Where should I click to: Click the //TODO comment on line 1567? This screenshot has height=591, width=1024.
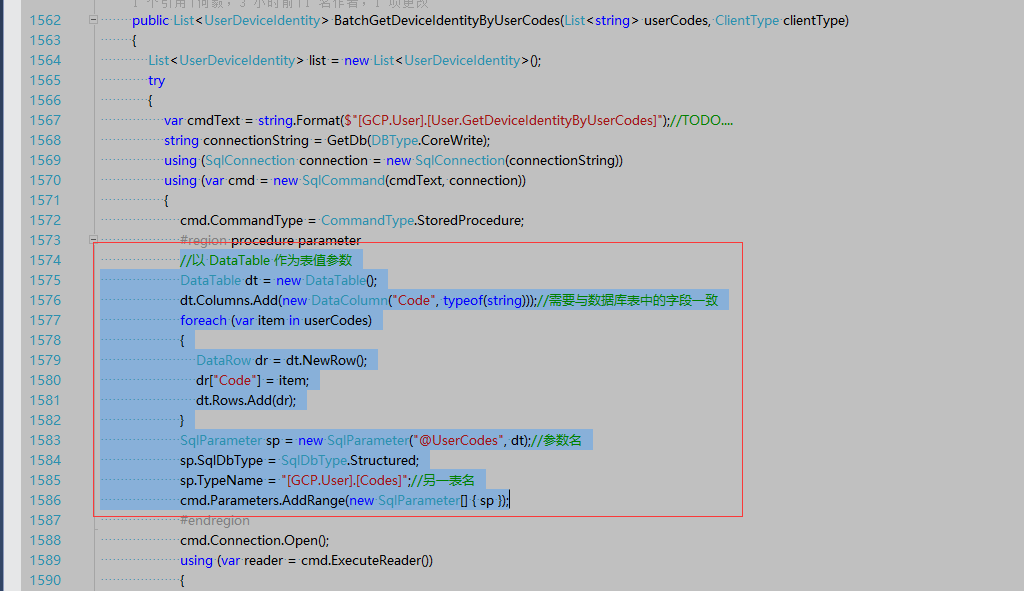[701, 120]
